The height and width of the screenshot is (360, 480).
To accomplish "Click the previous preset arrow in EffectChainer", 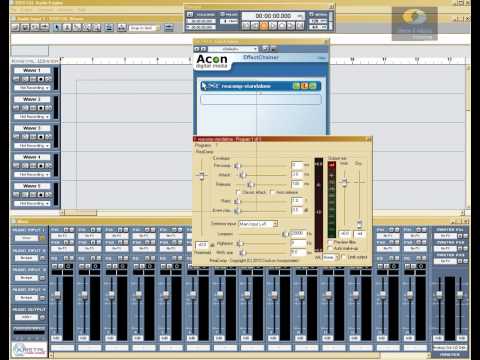I will click(x=197, y=49).
